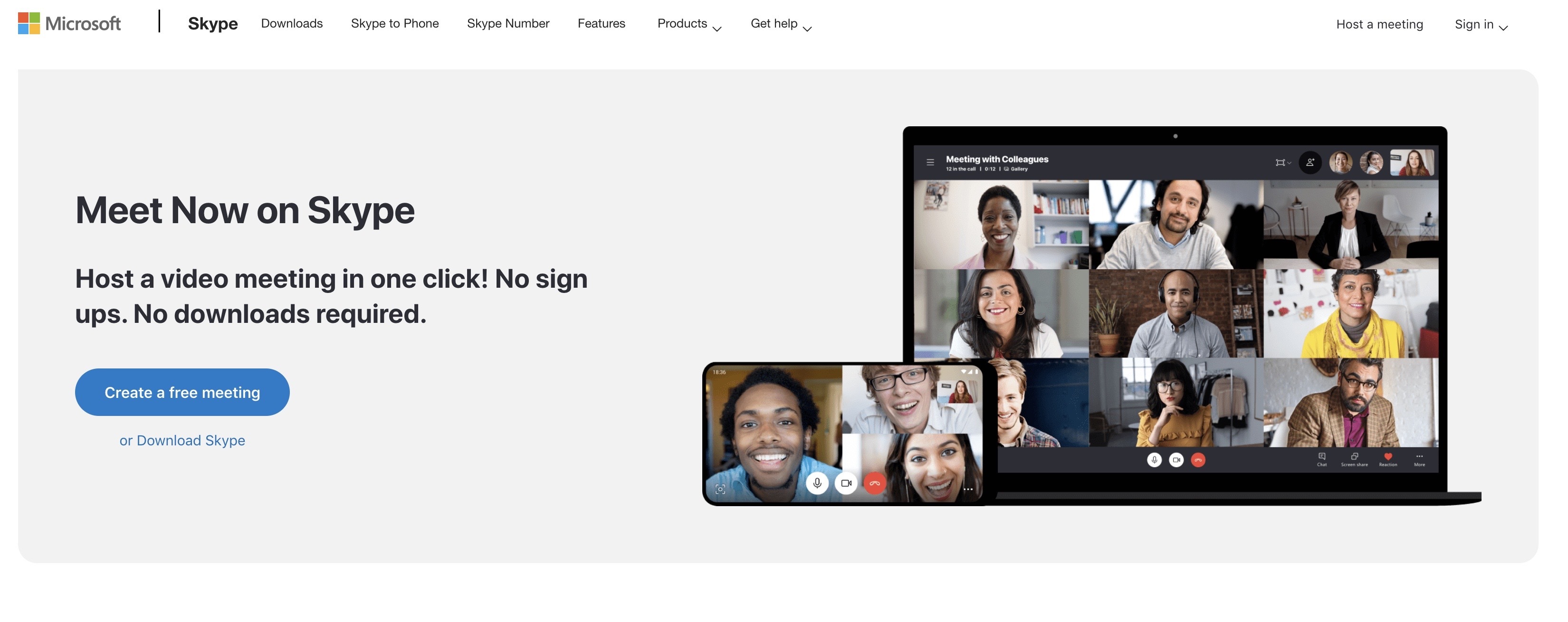Click the Skype Number tab
Screen dimensions: 1568x622
(508, 23)
